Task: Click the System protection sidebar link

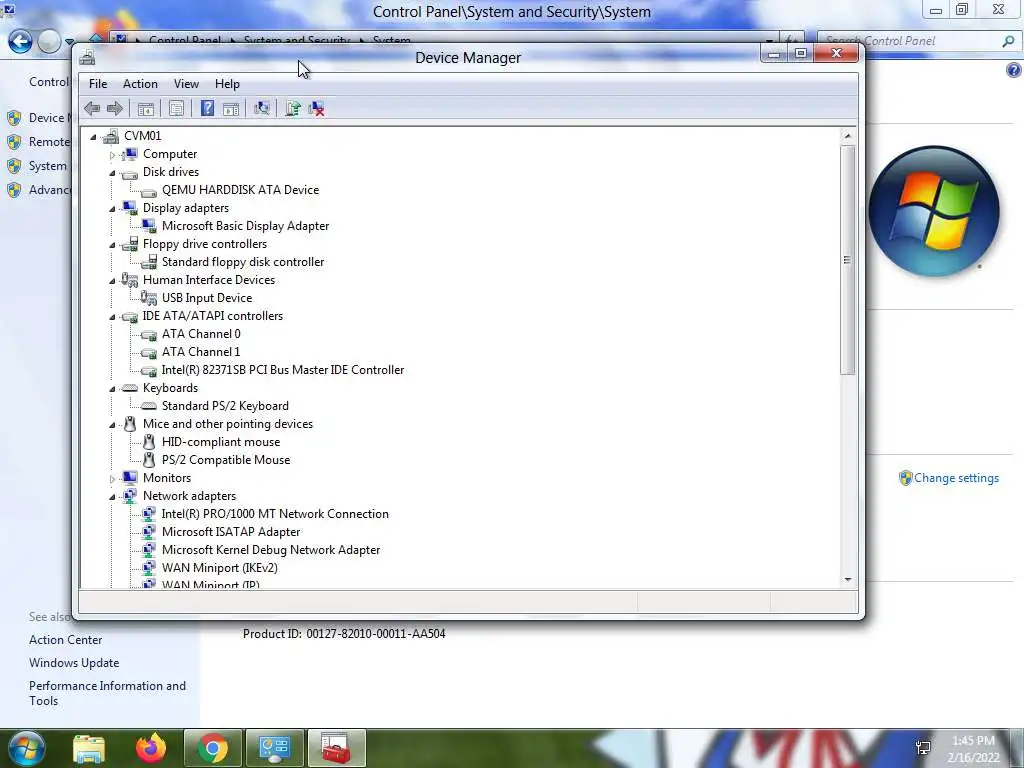Action: click(48, 166)
